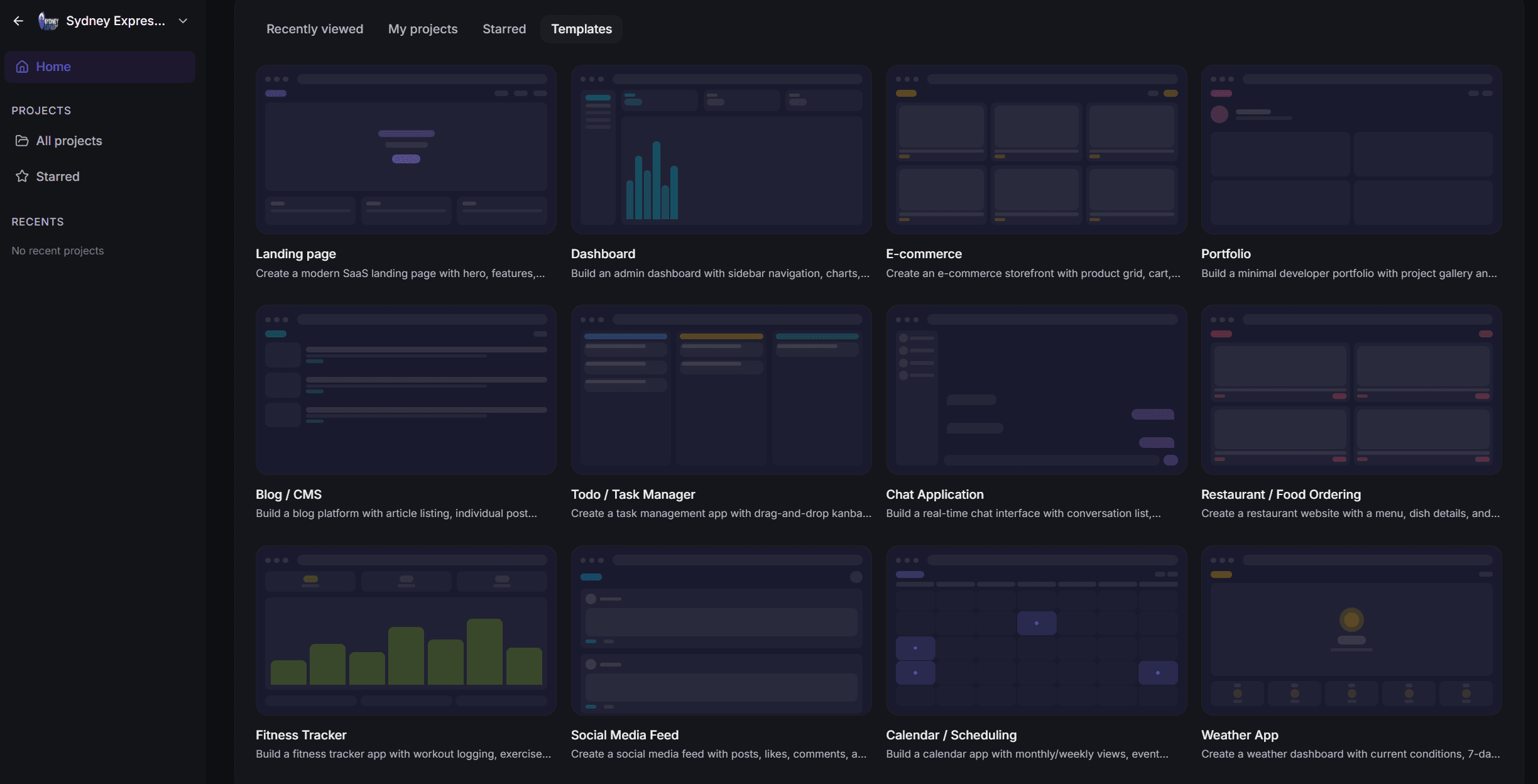
Task: Open the Portfolio template thumbnail
Action: [1351, 150]
